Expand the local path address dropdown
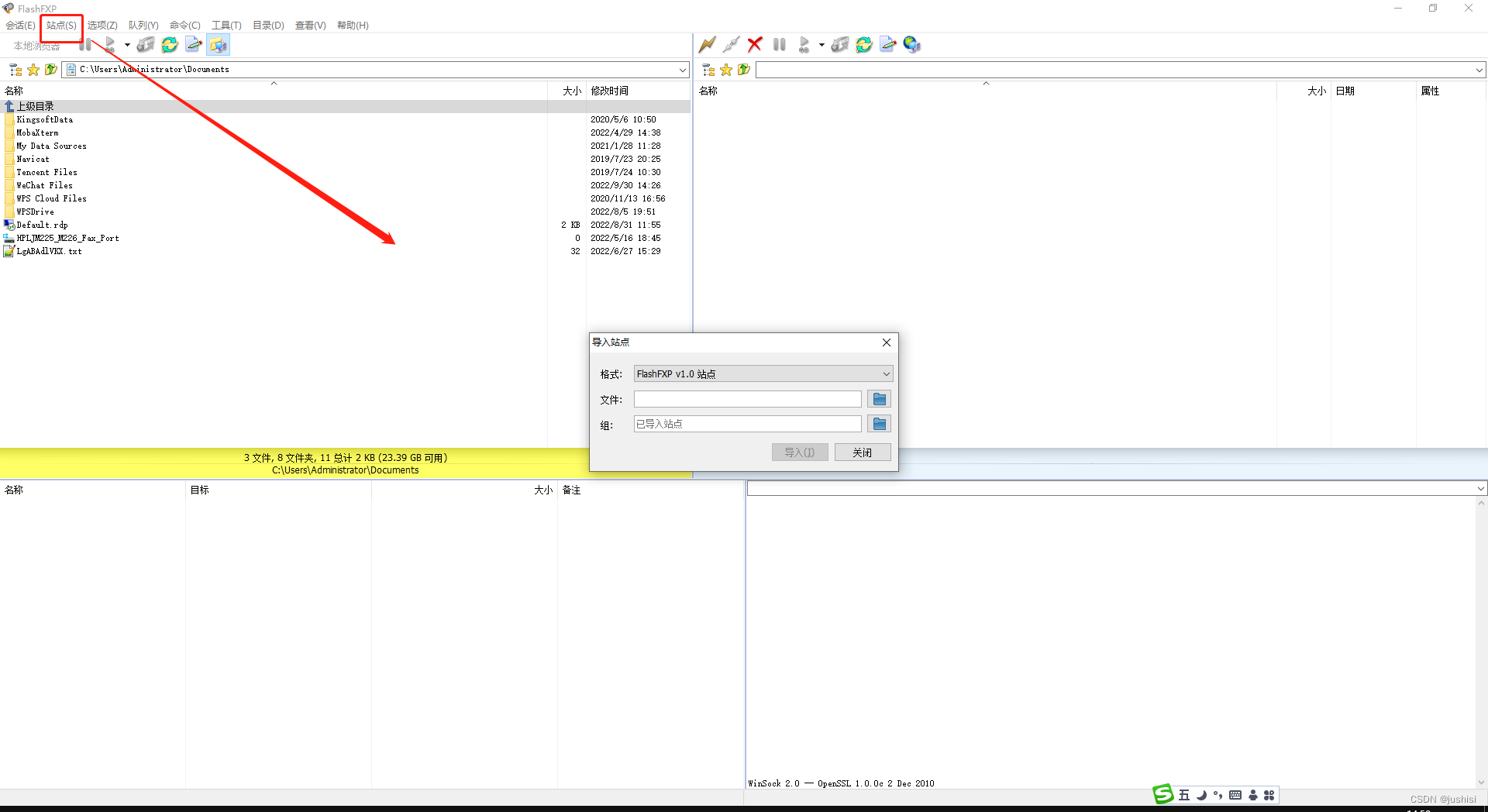The height and width of the screenshot is (812, 1488). (x=682, y=69)
